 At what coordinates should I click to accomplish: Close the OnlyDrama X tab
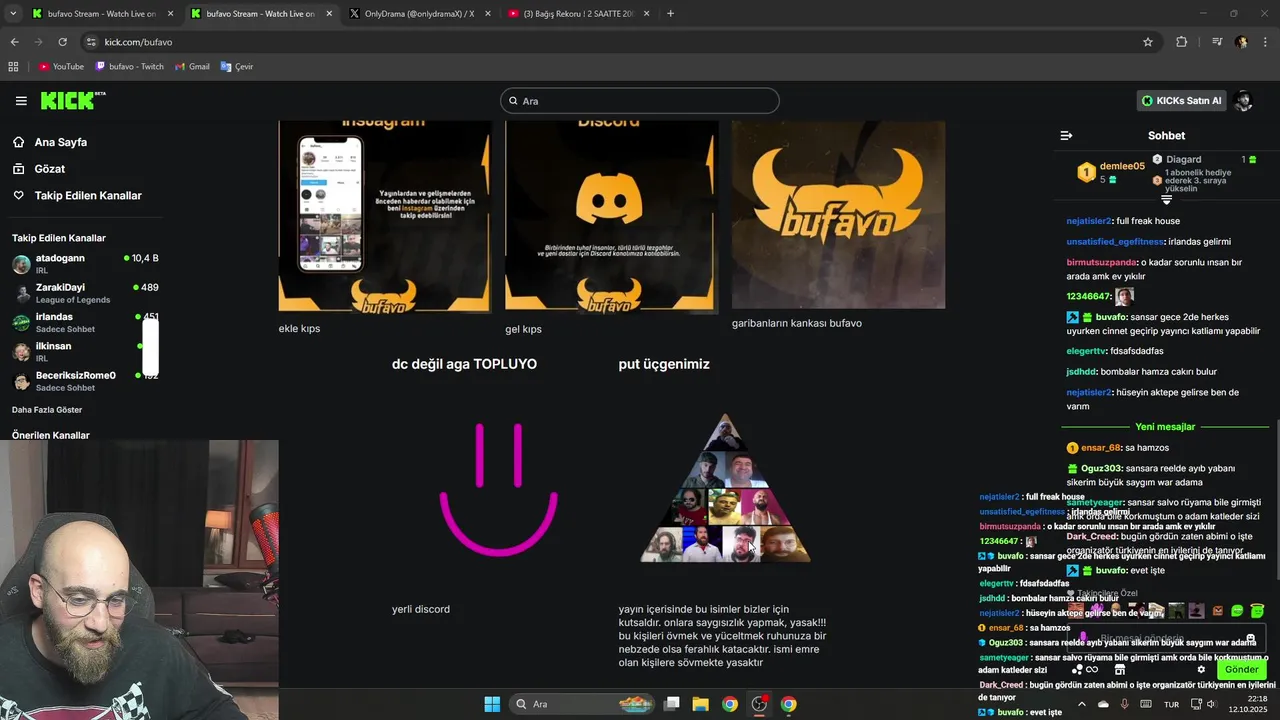point(487,14)
